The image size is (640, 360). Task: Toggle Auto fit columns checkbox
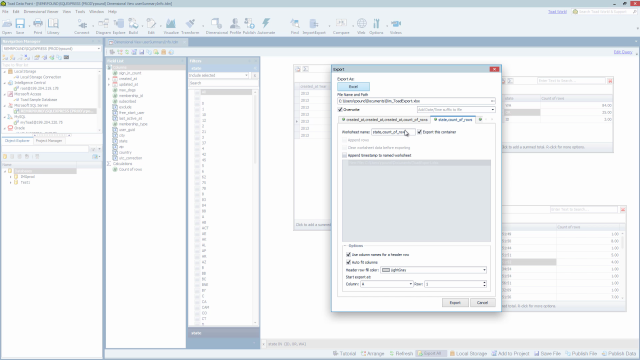point(349,262)
